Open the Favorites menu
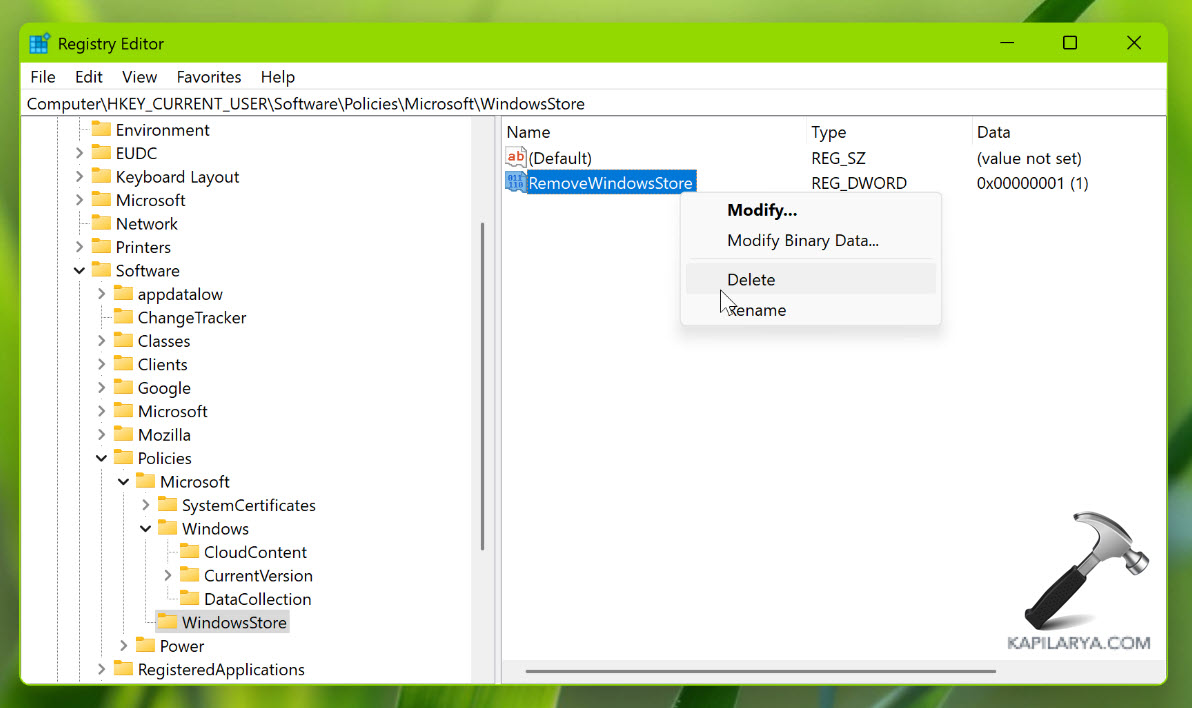The image size is (1192, 708). coord(208,77)
